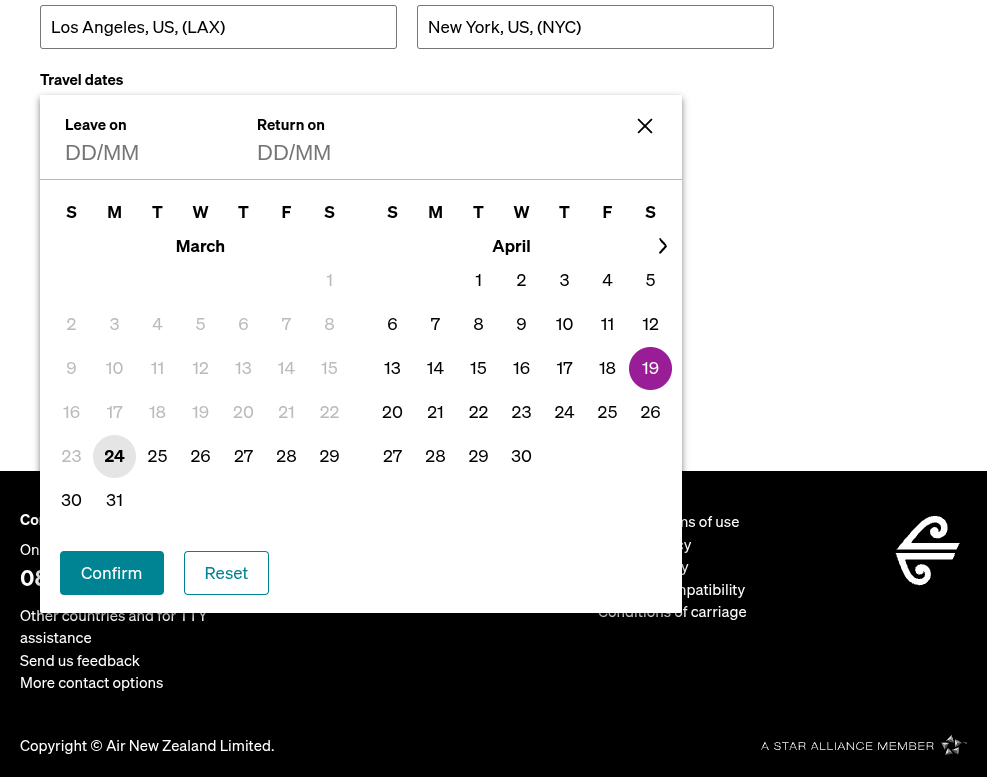Select March 24 in the calendar
This screenshot has height=777, width=987.
pyautogui.click(x=115, y=457)
